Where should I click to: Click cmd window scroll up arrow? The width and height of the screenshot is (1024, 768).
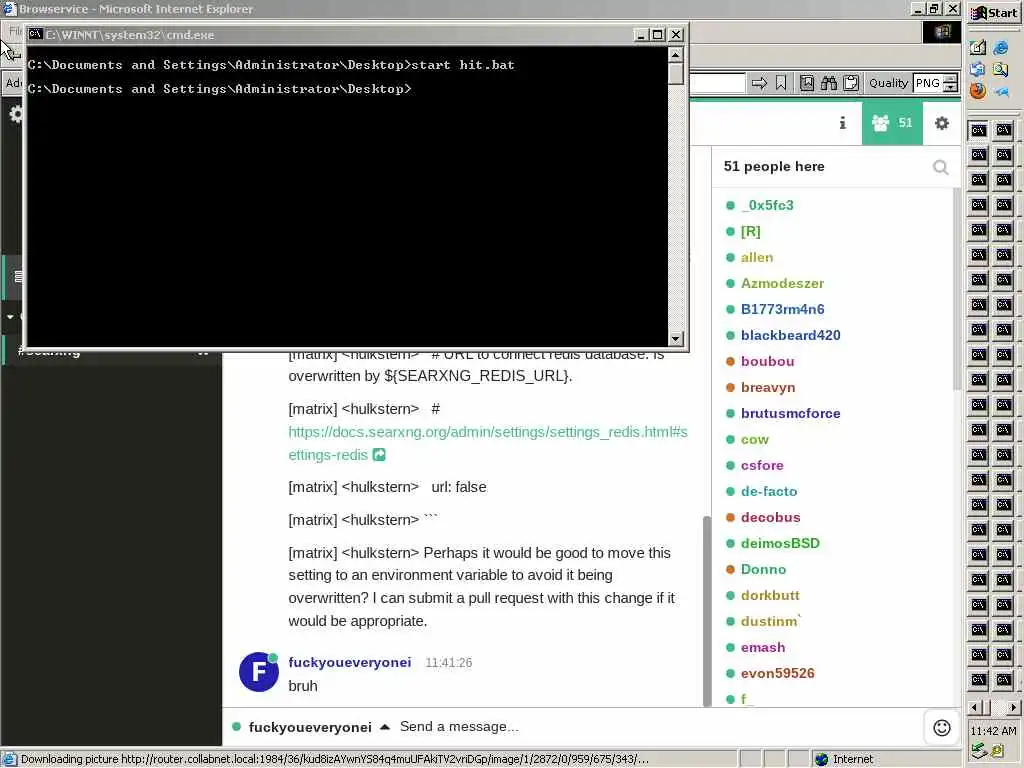coord(676,54)
